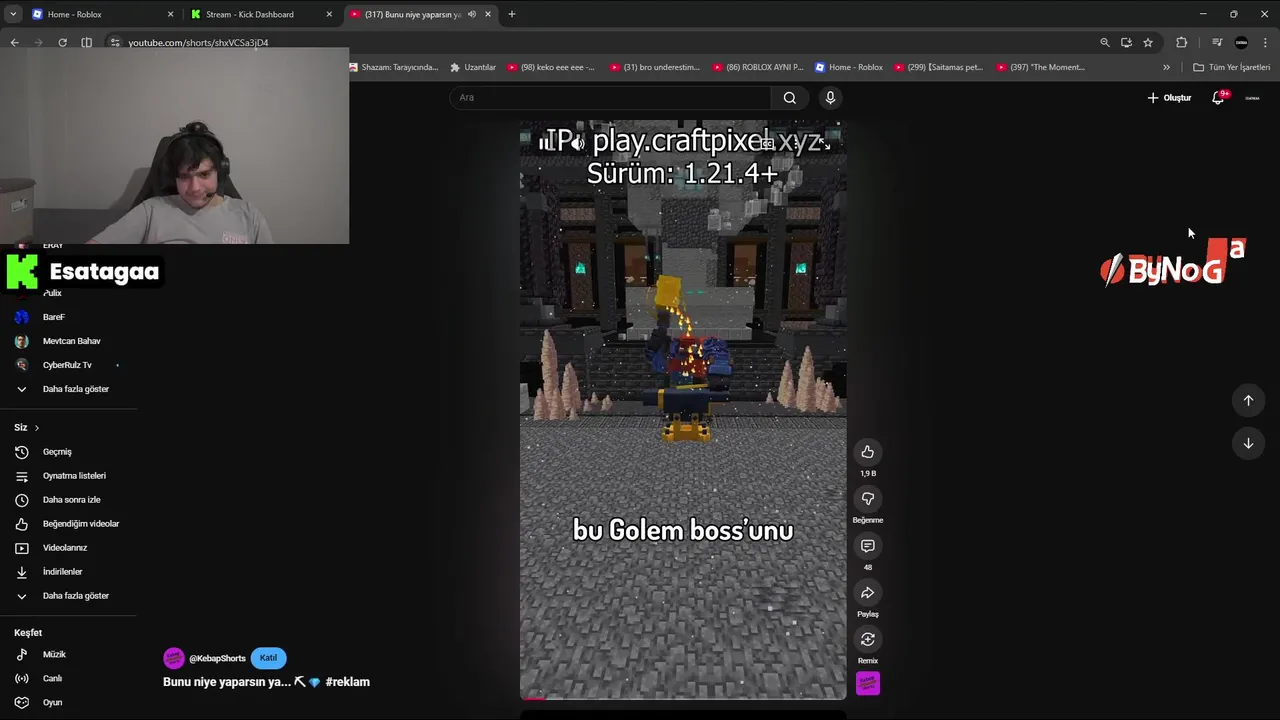Open the browser zoom magnifier icon
This screenshot has width=1280, height=720.
1104,42
